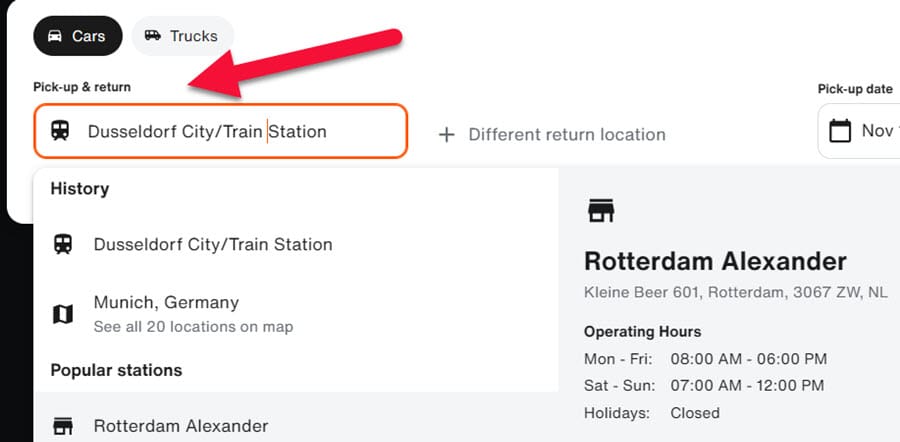Viewport: 900px width, 442px height.
Task: Select Munich, Germany history suggestion
Action: [x=166, y=302]
